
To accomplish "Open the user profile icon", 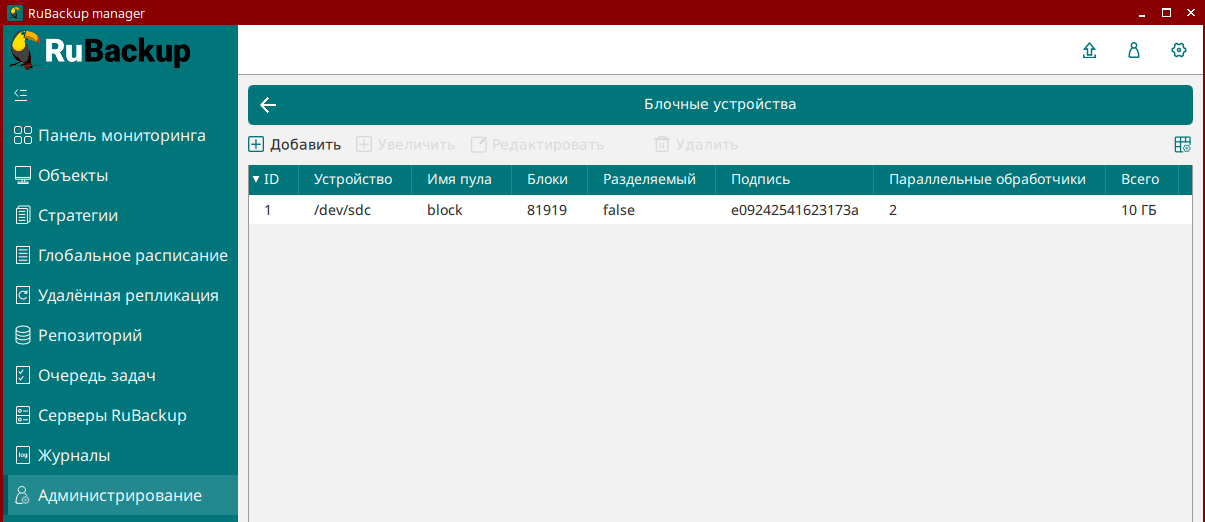I will 1134,50.
